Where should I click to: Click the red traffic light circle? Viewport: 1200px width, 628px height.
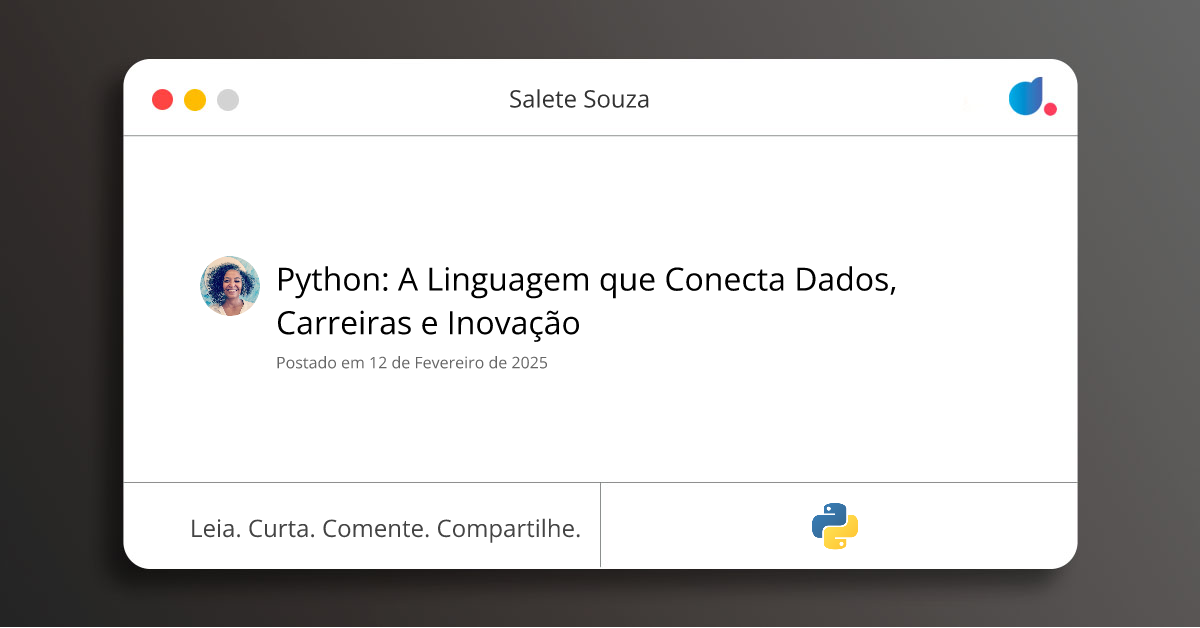tap(162, 99)
